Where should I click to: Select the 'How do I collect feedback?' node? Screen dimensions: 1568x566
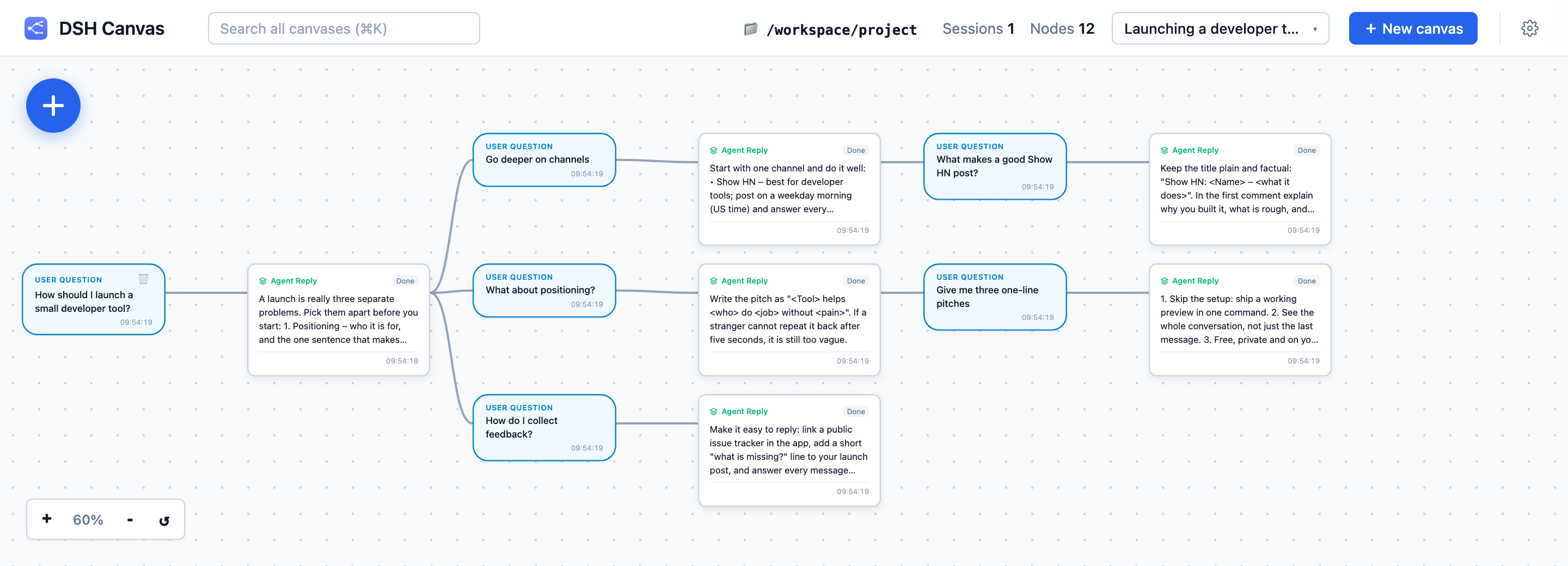click(x=544, y=427)
